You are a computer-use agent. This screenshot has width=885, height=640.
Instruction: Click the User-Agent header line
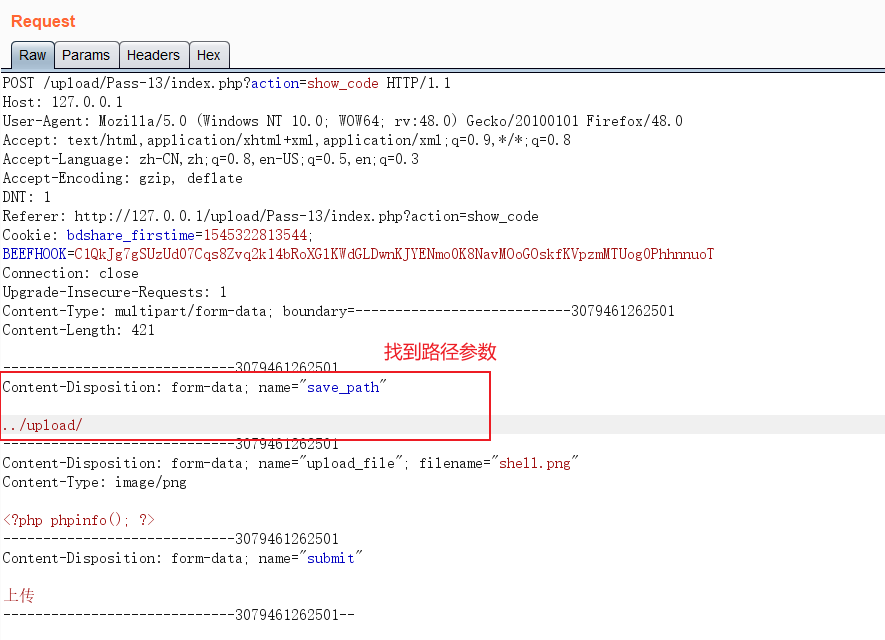coord(343,121)
